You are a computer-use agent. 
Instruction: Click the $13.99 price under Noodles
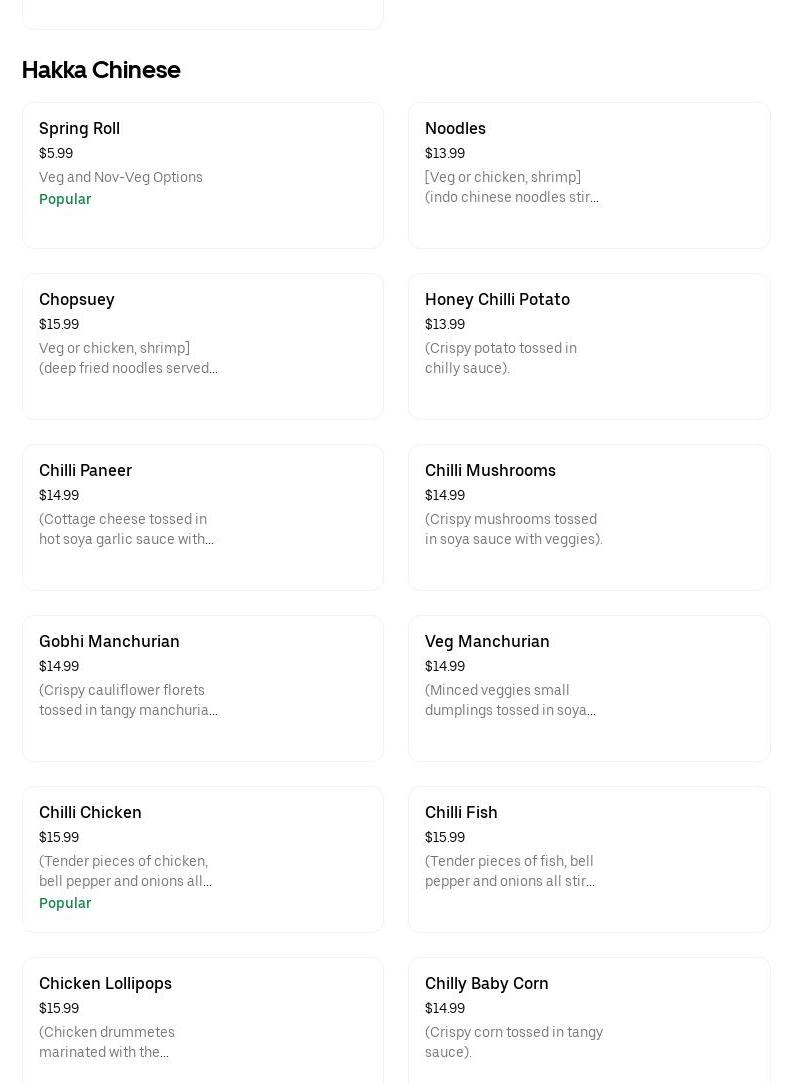tap(444, 153)
